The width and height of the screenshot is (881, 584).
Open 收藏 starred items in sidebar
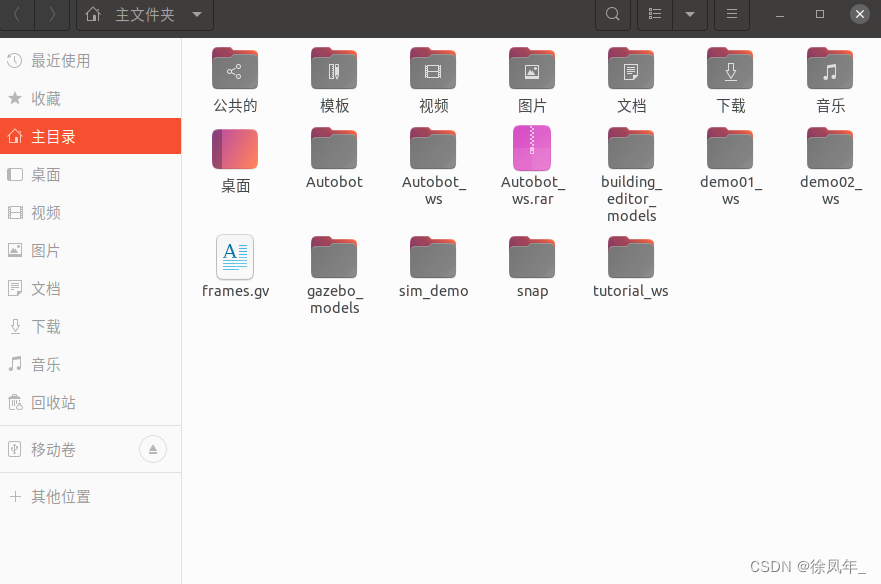tap(90, 99)
